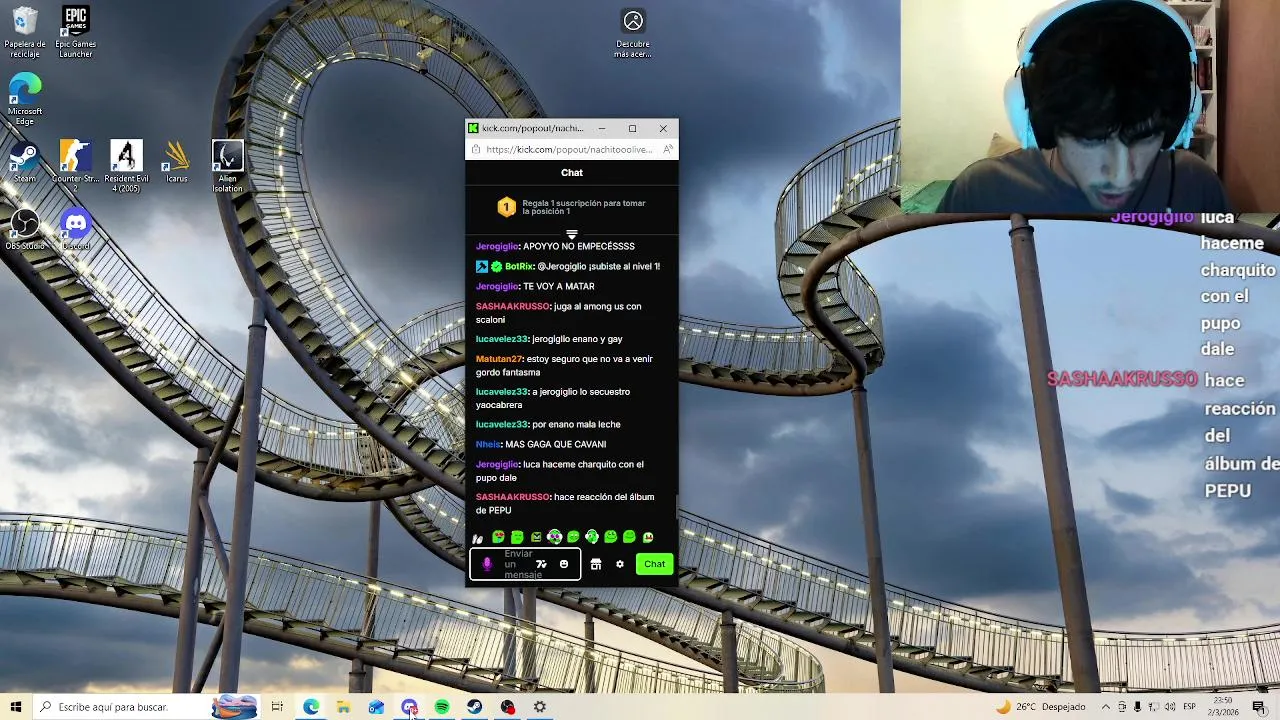
Task: Select Resident Evil 4 (2005) desktop icon
Action: [126, 166]
